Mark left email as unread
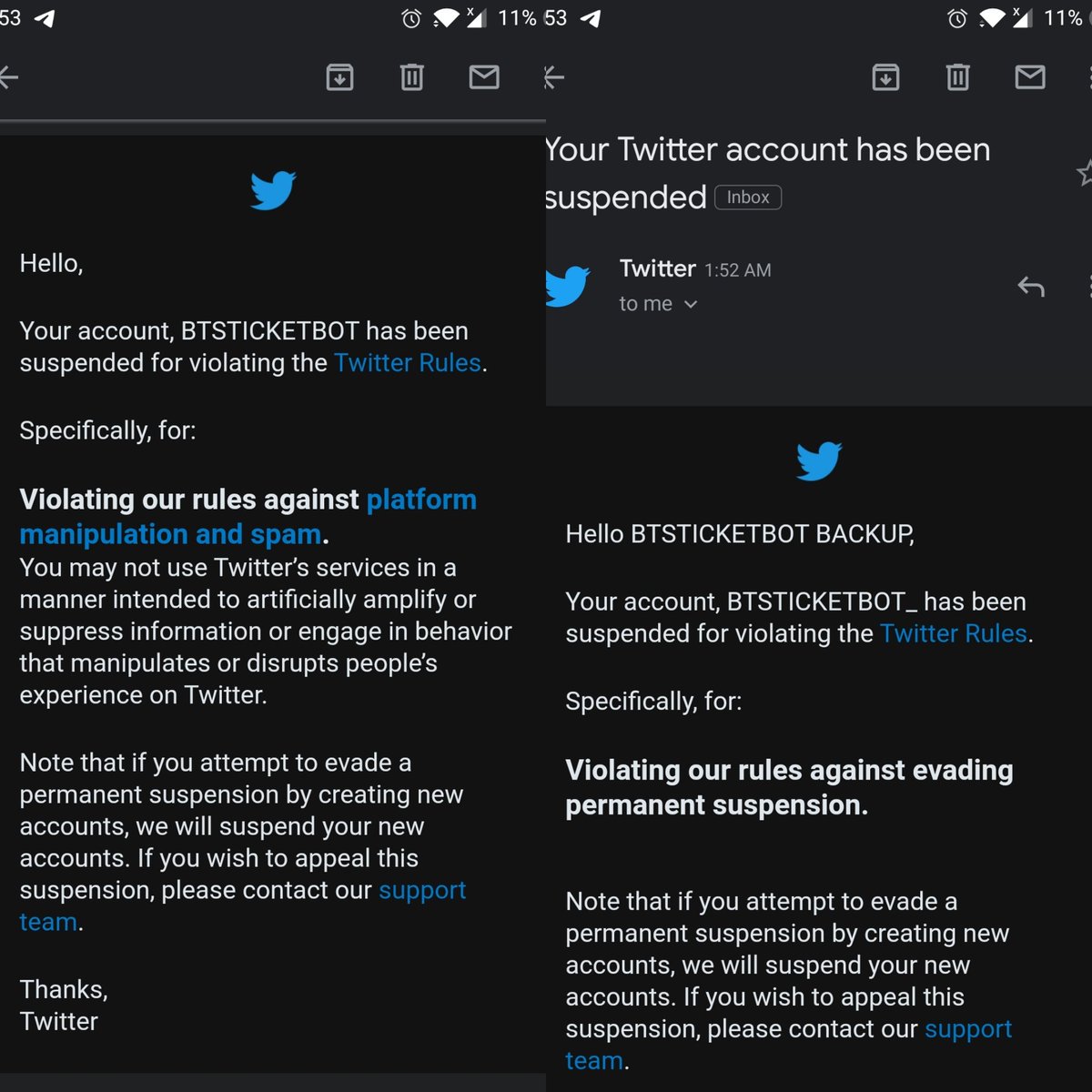The width and height of the screenshot is (1092, 1092). [x=484, y=77]
